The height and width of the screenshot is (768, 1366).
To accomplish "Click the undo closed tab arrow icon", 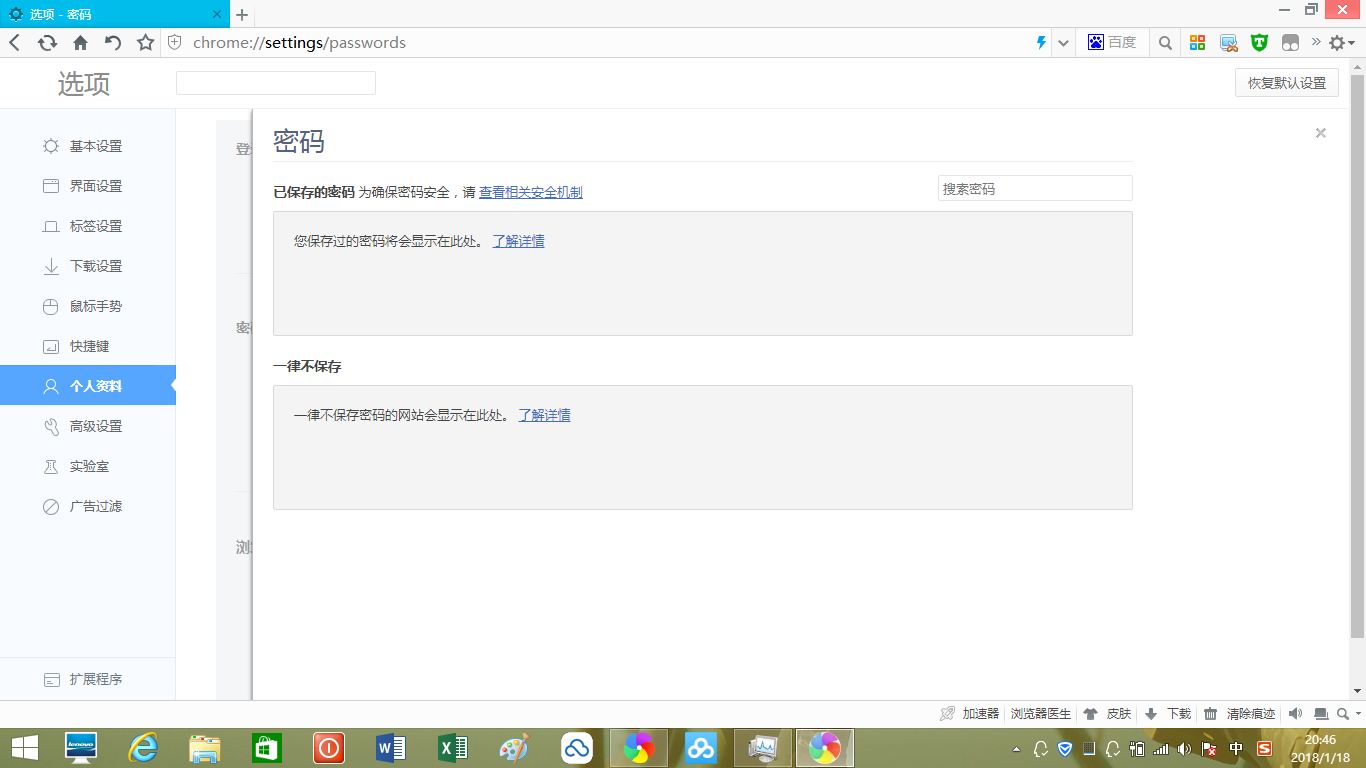I will coord(113,43).
